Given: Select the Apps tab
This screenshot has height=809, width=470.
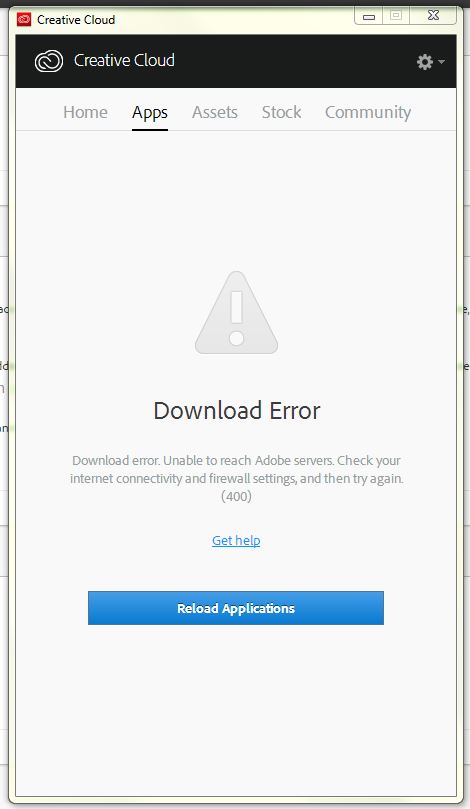Looking at the screenshot, I should click(x=150, y=113).
